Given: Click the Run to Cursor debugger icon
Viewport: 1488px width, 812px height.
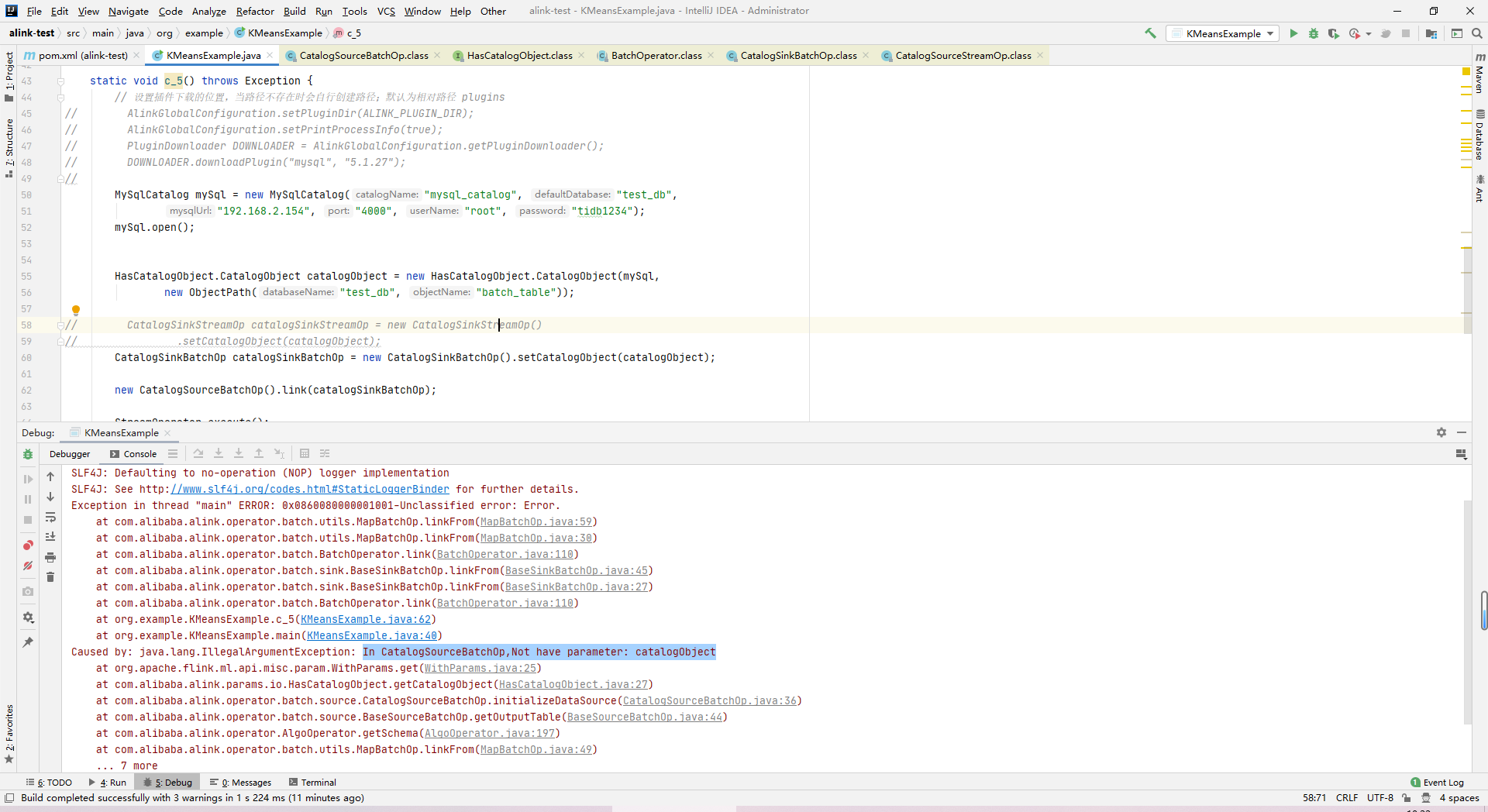Looking at the screenshot, I should click(x=279, y=454).
